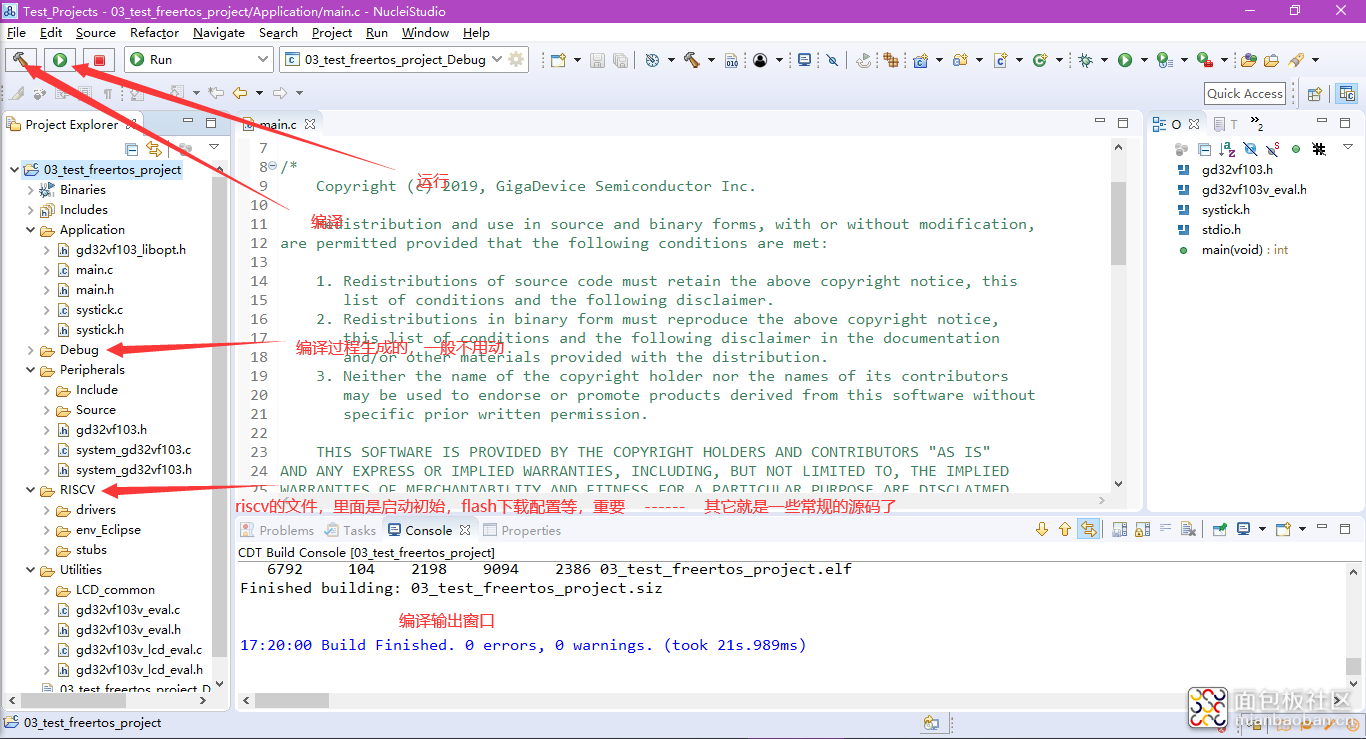Click the Search flashlight toolbar icon
The image size is (1366, 739).
click(1296, 60)
